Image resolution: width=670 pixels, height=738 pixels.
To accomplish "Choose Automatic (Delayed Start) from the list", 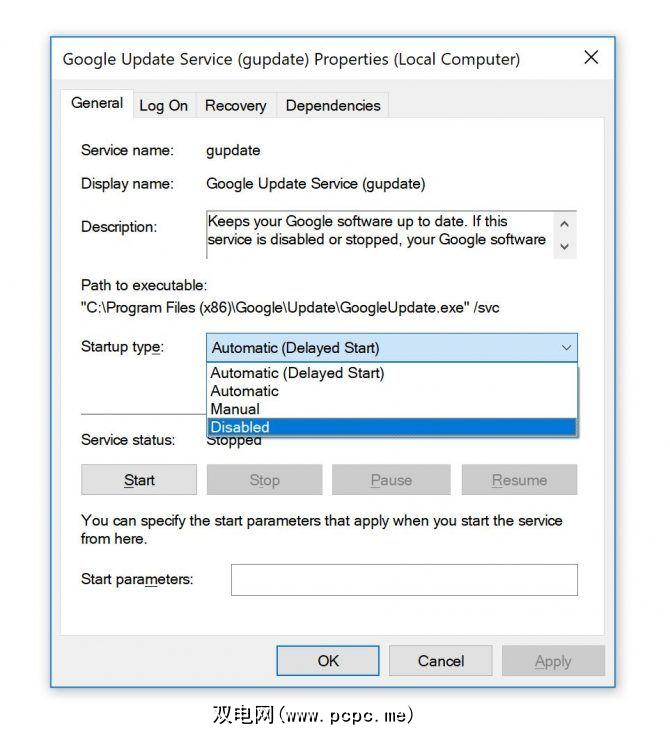I will (392, 373).
